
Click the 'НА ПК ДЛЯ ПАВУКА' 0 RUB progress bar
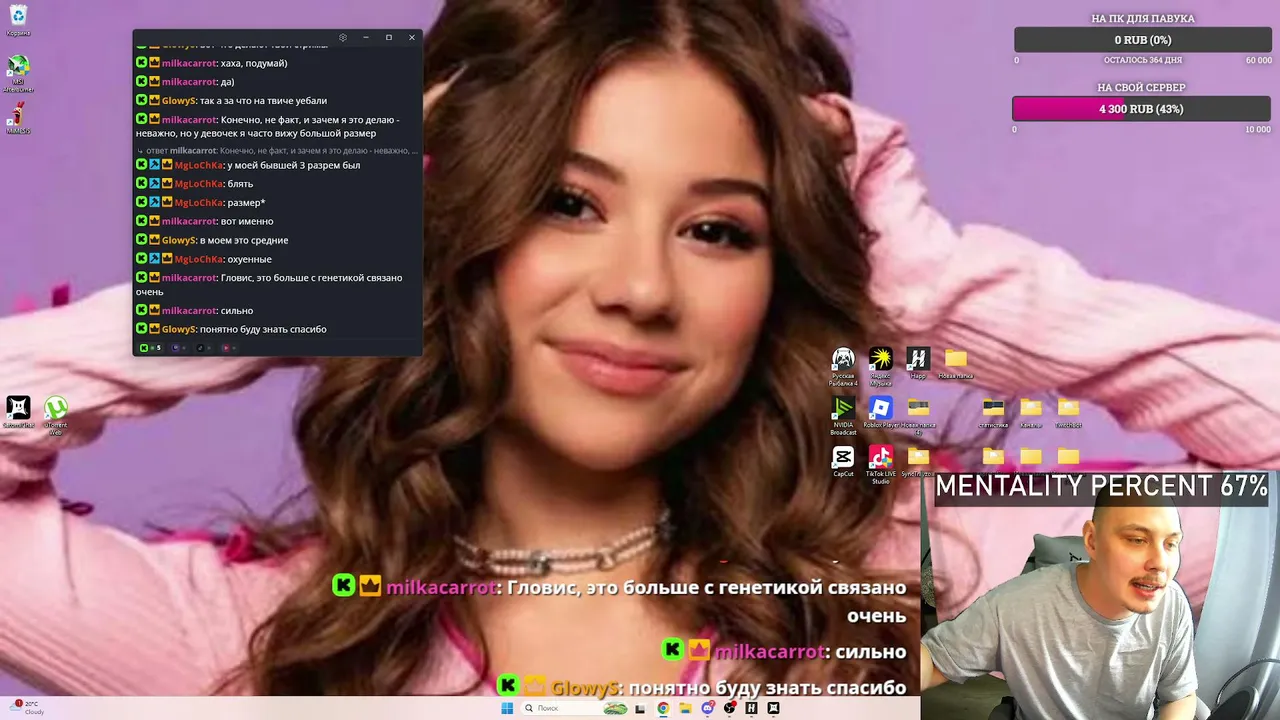(1142, 40)
